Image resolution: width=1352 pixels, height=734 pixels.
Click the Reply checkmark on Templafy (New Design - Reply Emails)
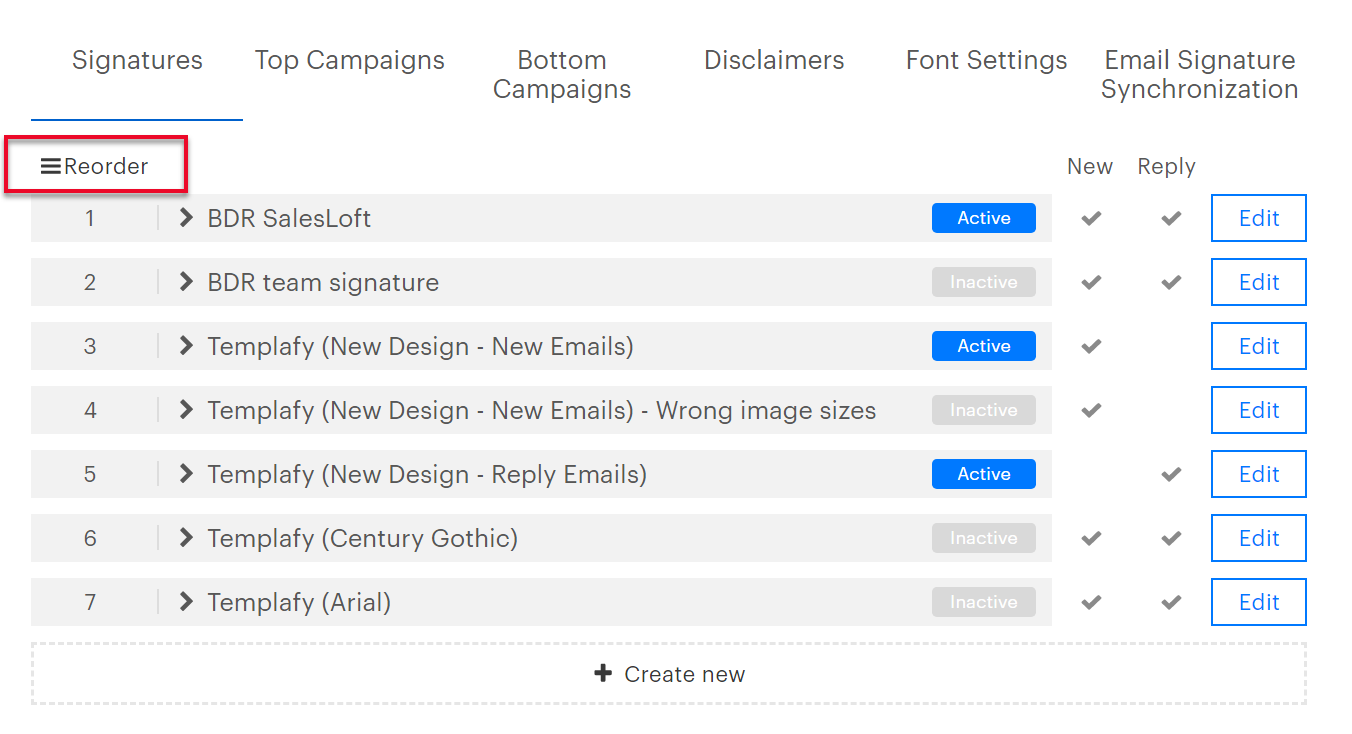tap(1168, 473)
